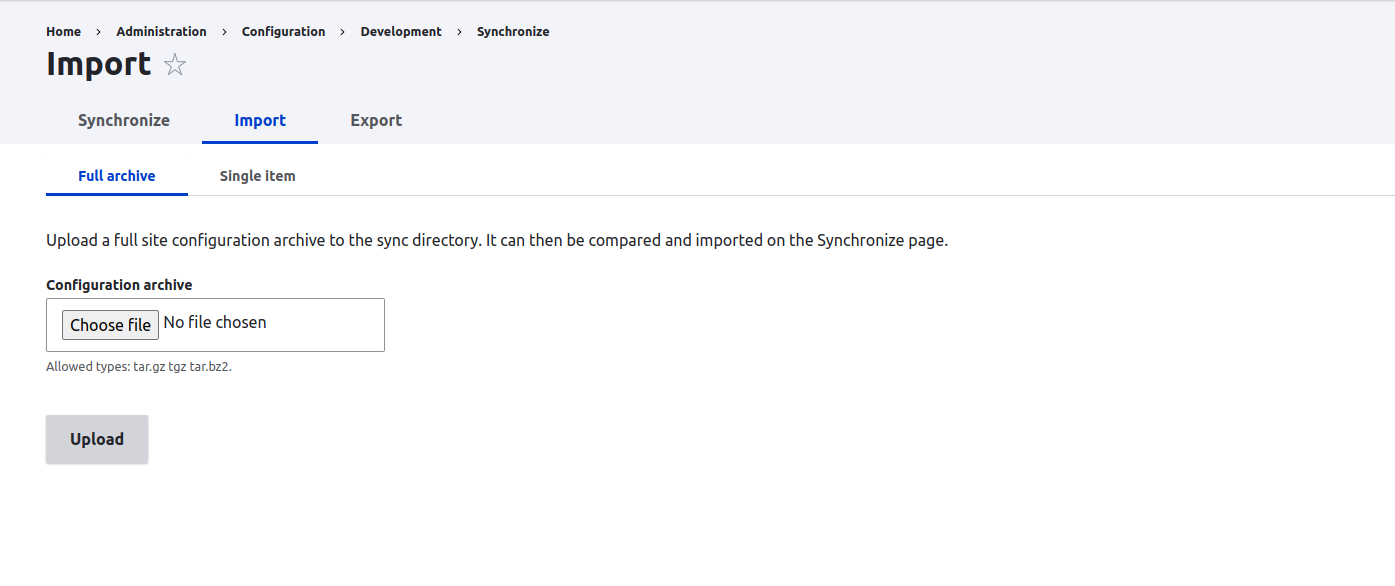The width and height of the screenshot is (1395, 586).
Task: Click the chevron before Development breadcrumb
Action: pyautogui.click(x=341, y=31)
